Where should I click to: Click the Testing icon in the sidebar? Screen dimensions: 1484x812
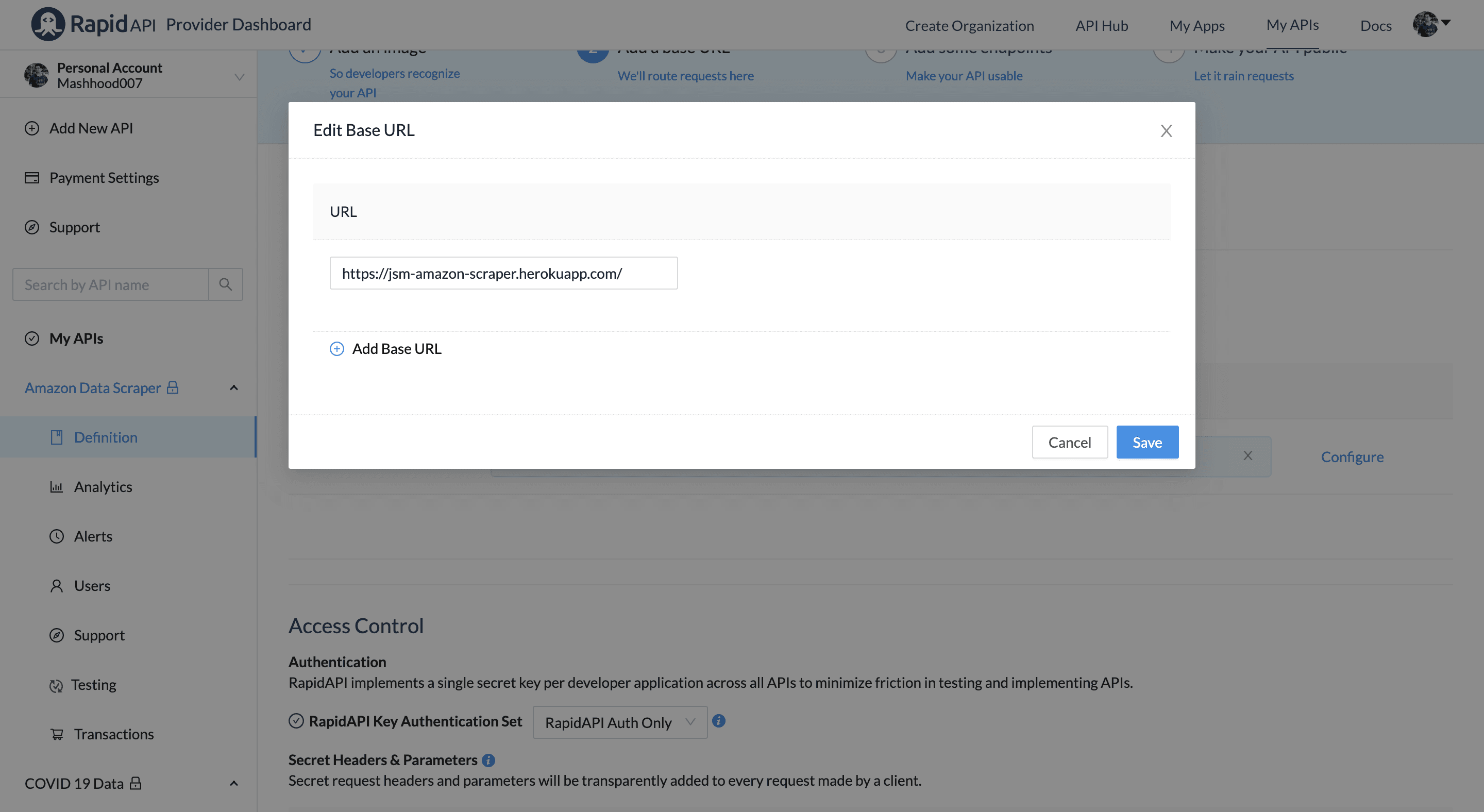(x=56, y=685)
